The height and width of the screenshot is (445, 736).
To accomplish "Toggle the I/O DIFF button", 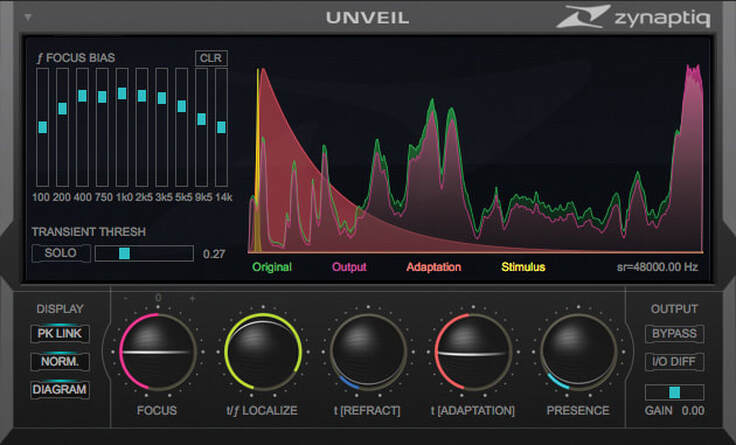I will pos(675,361).
